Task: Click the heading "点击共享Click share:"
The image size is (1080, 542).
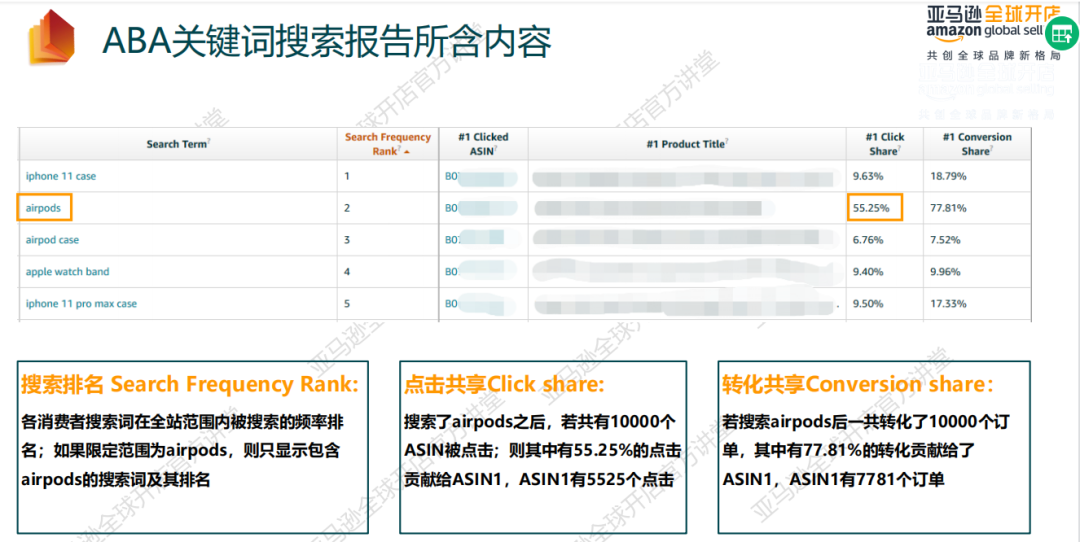Action: coord(504,384)
